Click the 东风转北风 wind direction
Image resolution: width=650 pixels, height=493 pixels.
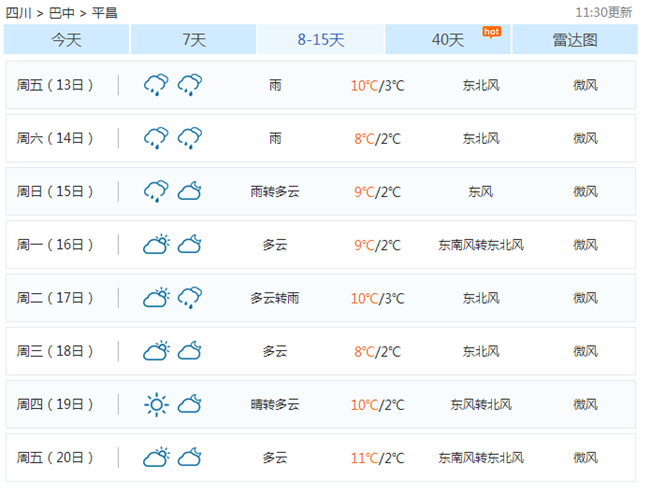(481, 404)
